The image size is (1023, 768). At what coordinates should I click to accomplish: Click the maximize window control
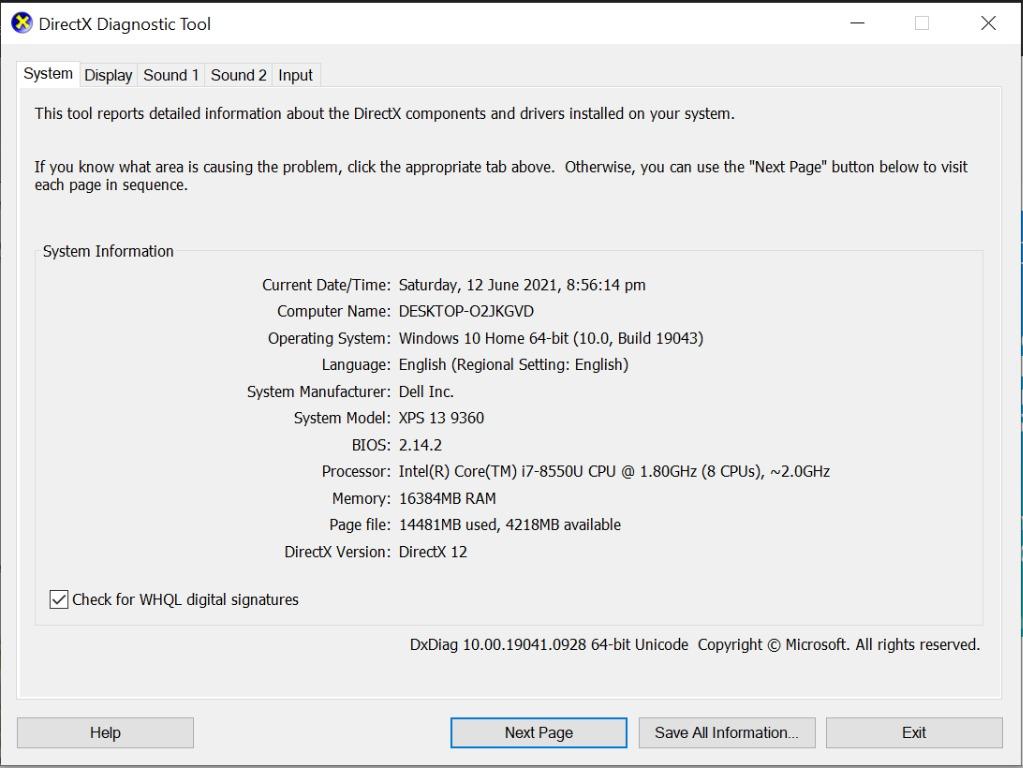click(x=921, y=22)
